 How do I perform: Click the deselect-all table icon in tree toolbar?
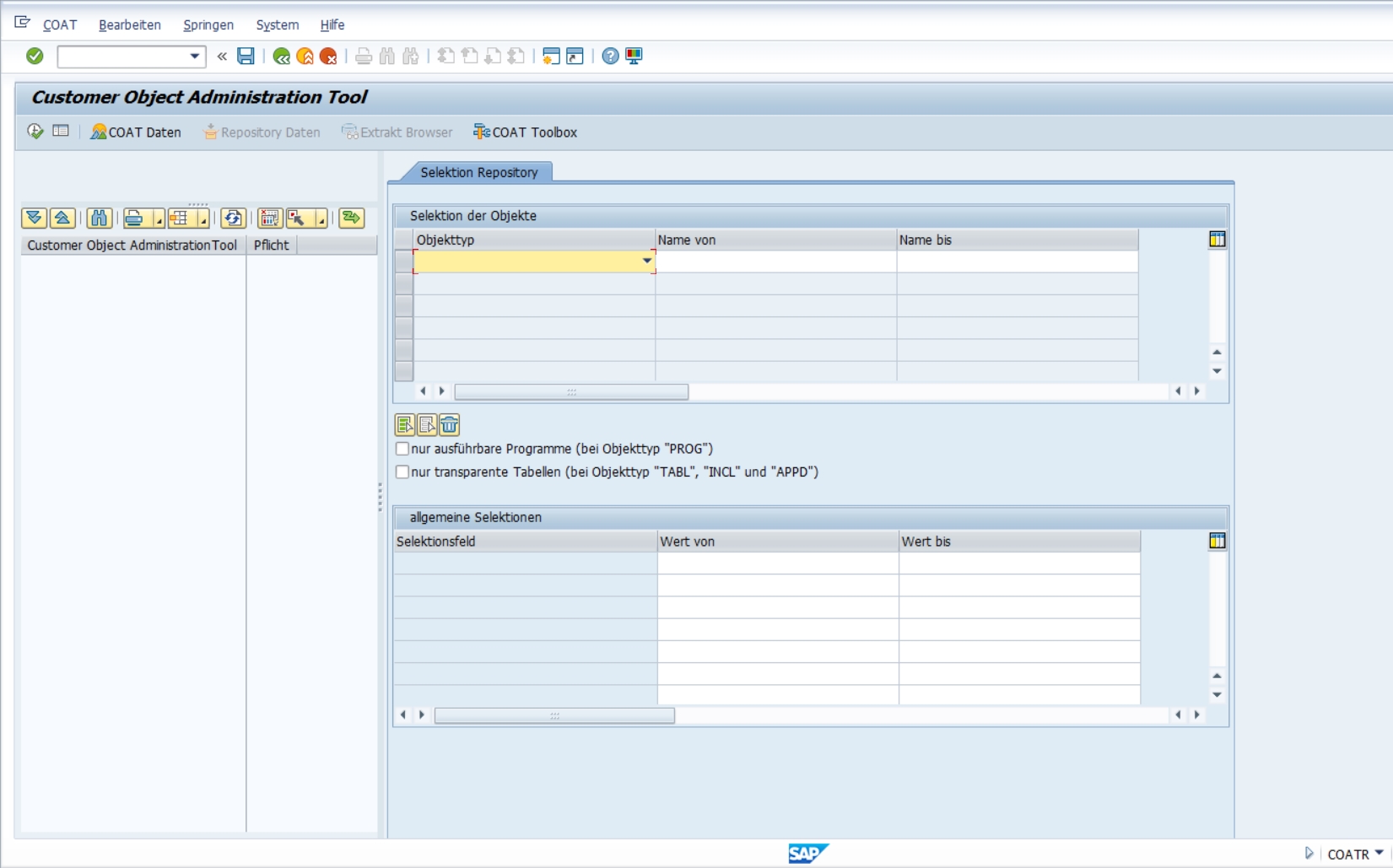coord(270,218)
